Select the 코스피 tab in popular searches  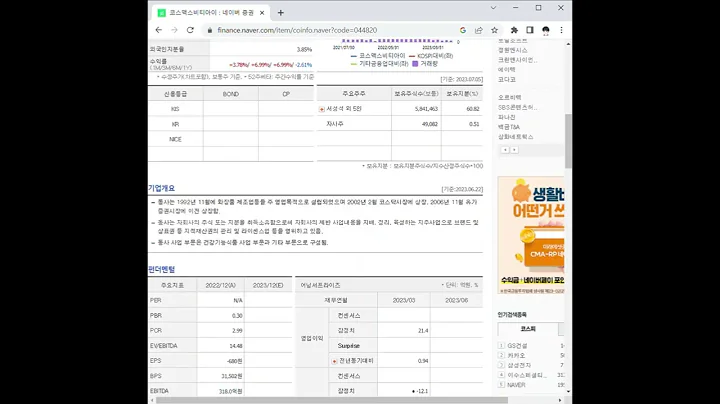pos(528,329)
